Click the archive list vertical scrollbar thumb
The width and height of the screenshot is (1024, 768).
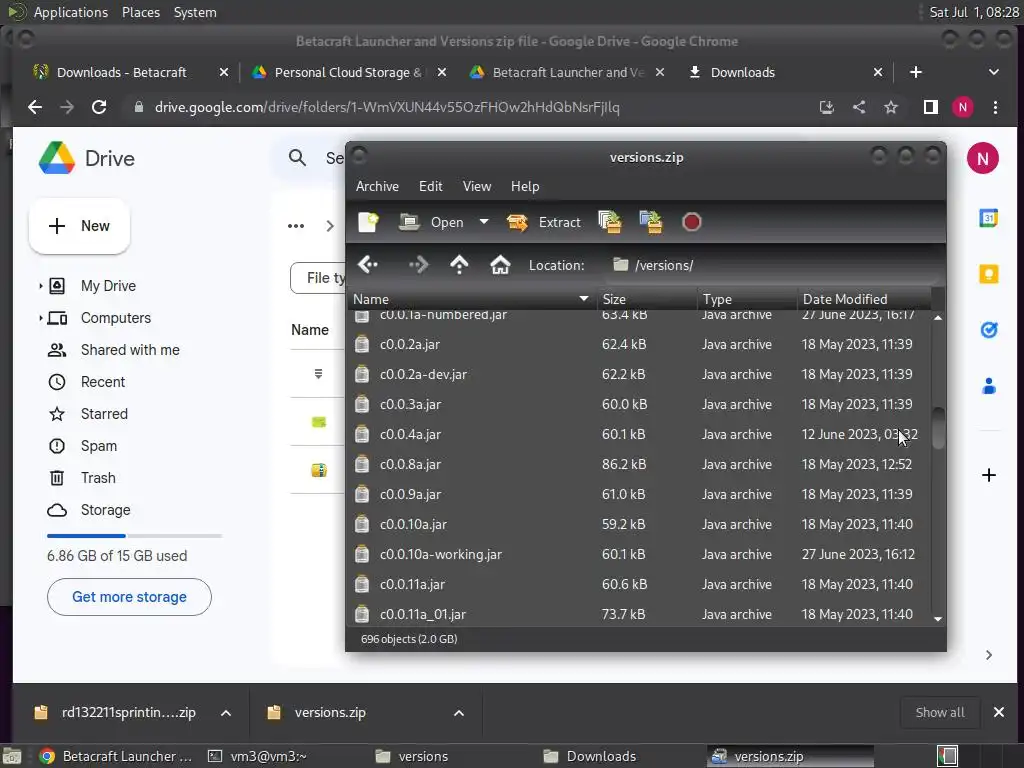pyautogui.click(x=938, y=428)
